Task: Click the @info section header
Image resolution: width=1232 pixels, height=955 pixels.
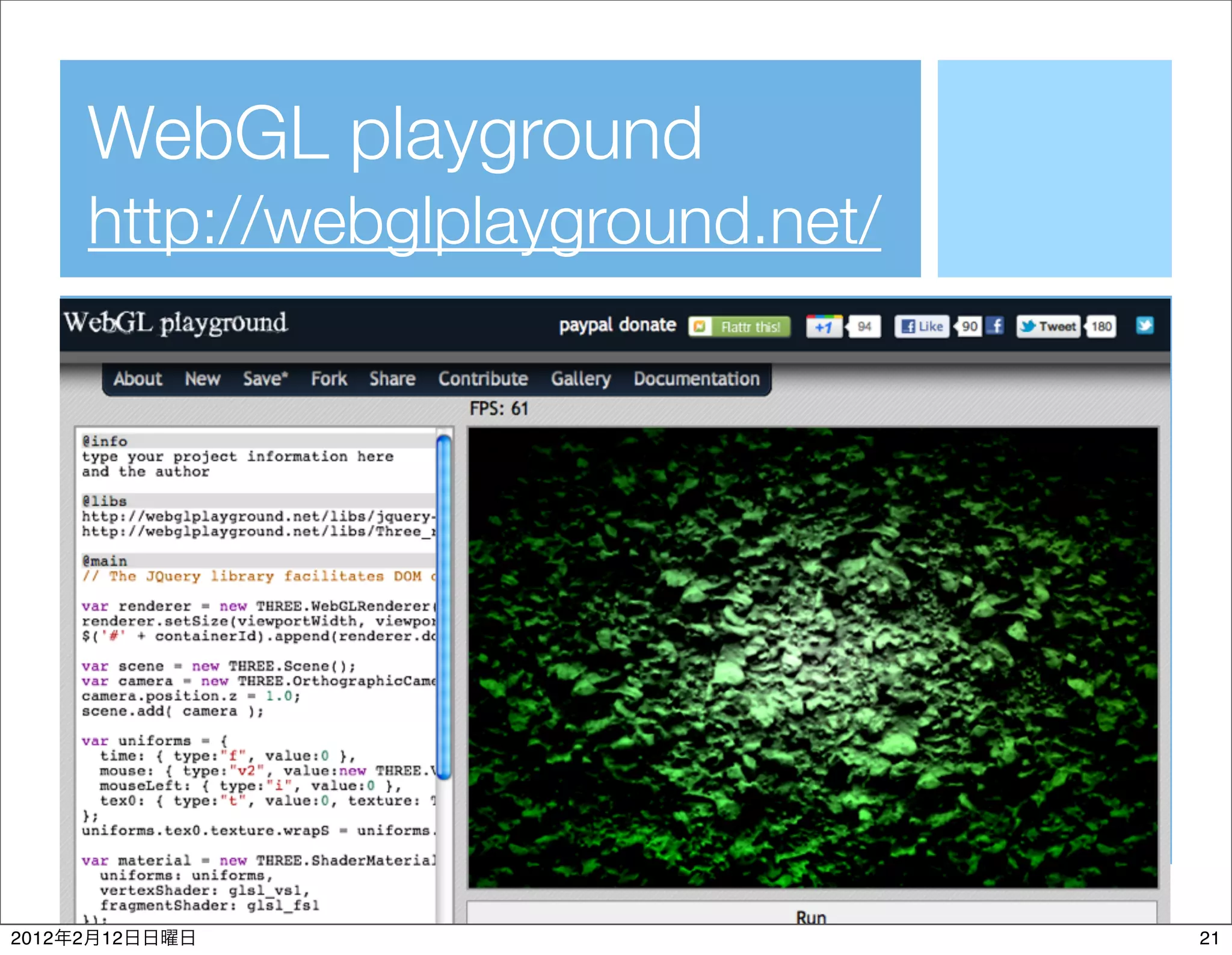Action: tap(259, 441)
